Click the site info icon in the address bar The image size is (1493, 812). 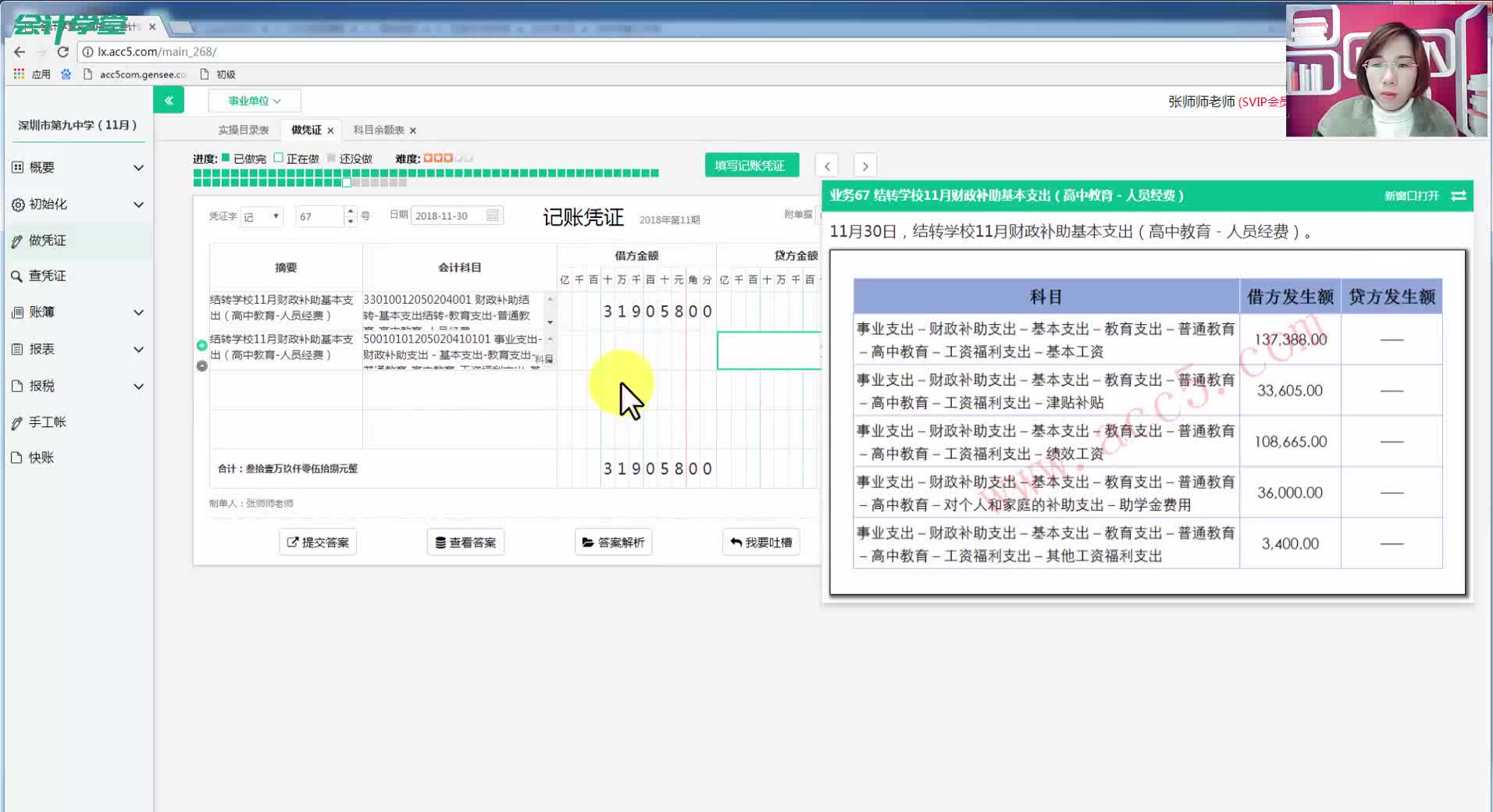(88, 52)
